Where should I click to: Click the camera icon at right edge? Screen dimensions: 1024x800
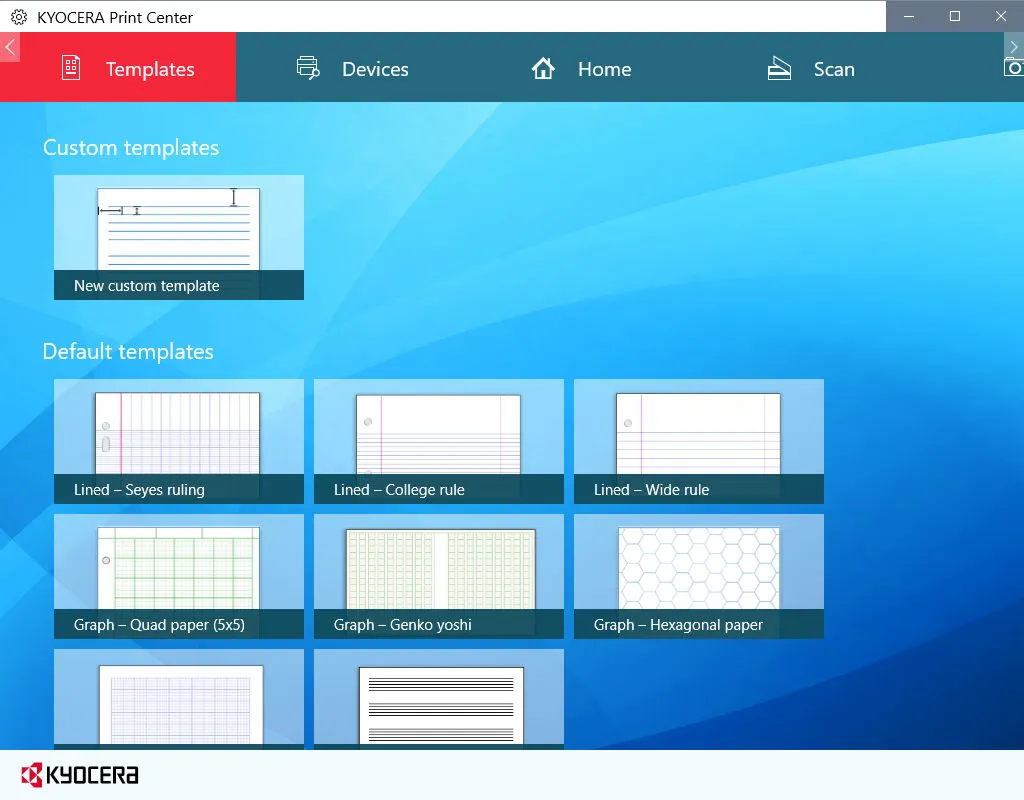click(x=1014, y=67)
